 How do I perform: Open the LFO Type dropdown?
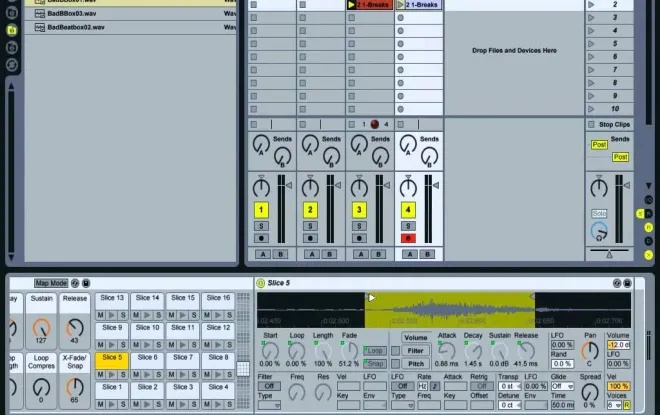pyautogui.click(x=403, y=405)
